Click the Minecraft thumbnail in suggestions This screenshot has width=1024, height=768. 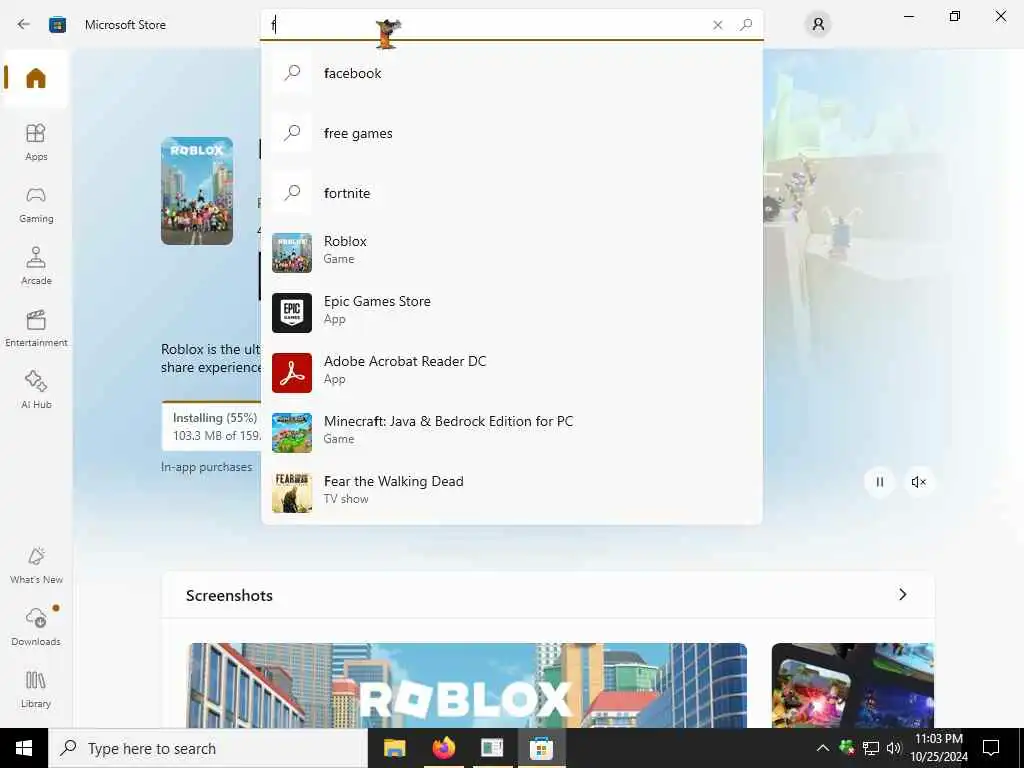point(292,433)
